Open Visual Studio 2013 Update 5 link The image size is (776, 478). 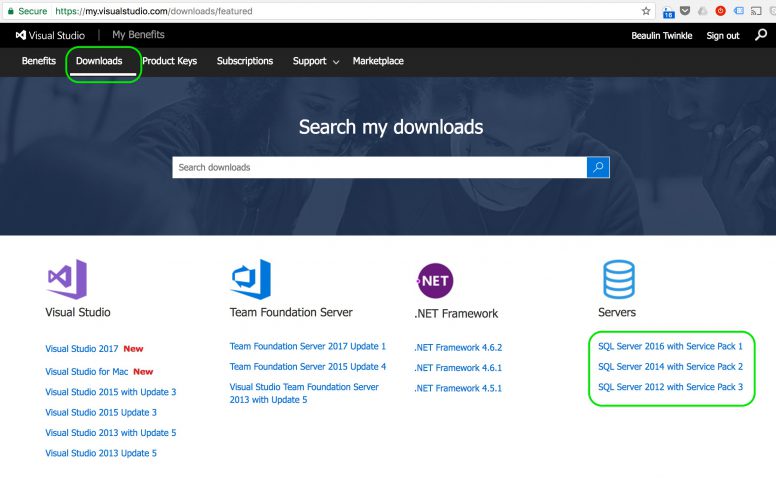101,453
